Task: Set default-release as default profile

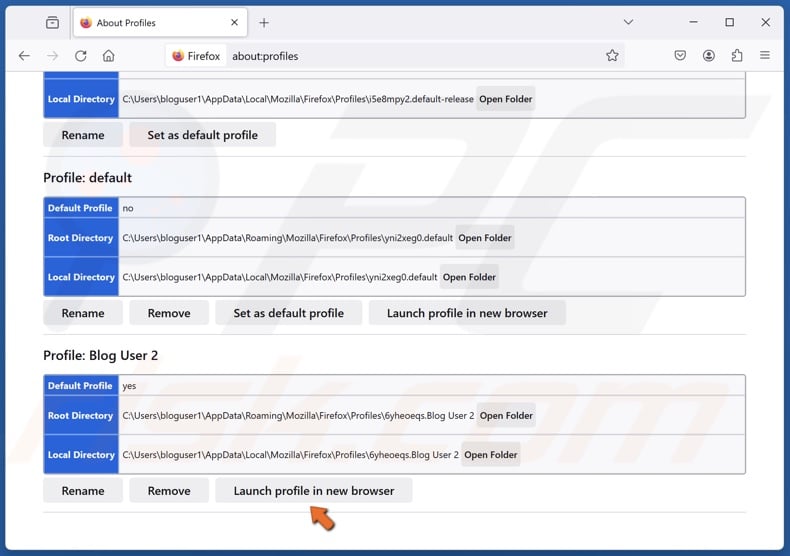Action: pos(203,135)
